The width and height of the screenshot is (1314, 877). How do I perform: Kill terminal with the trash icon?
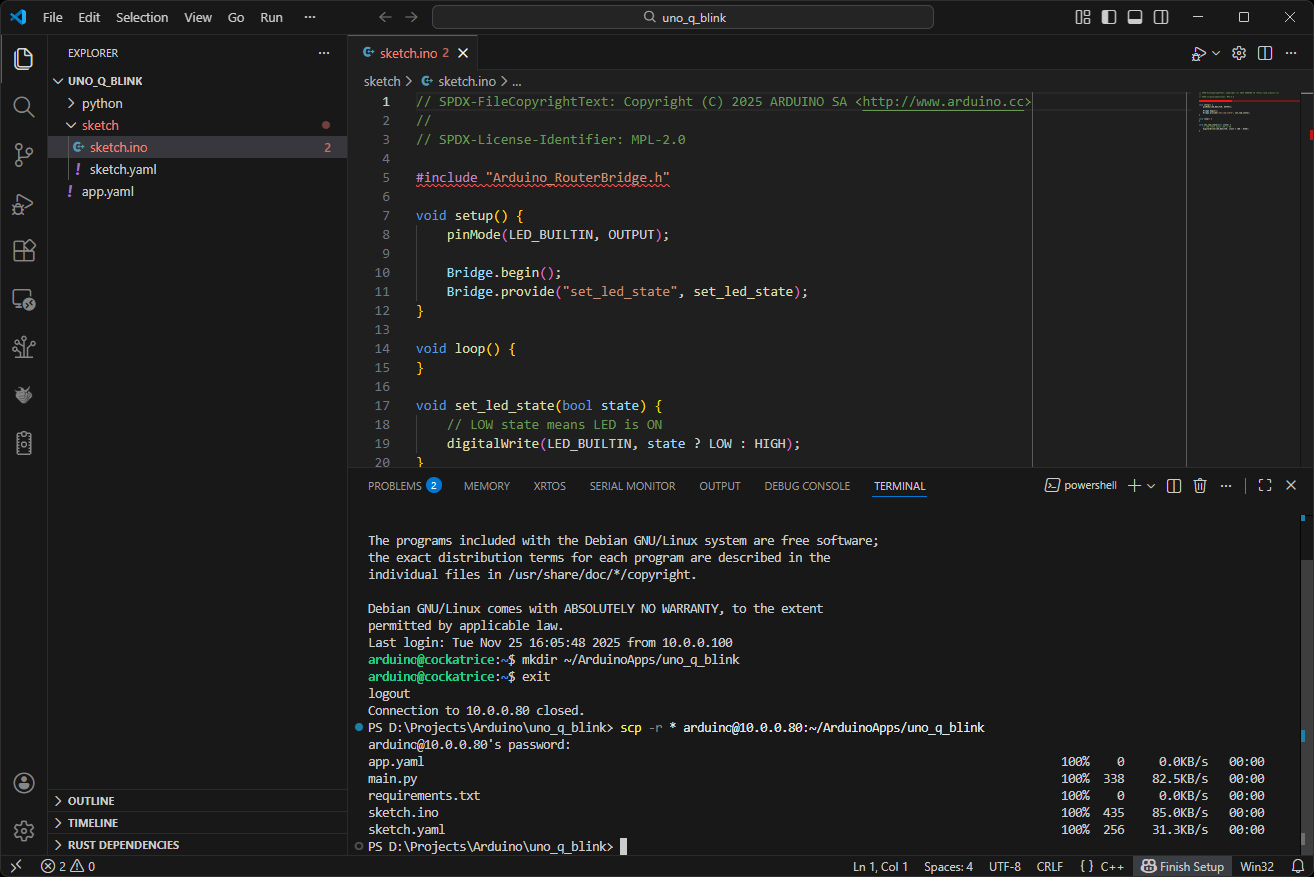pos(1201,486)
